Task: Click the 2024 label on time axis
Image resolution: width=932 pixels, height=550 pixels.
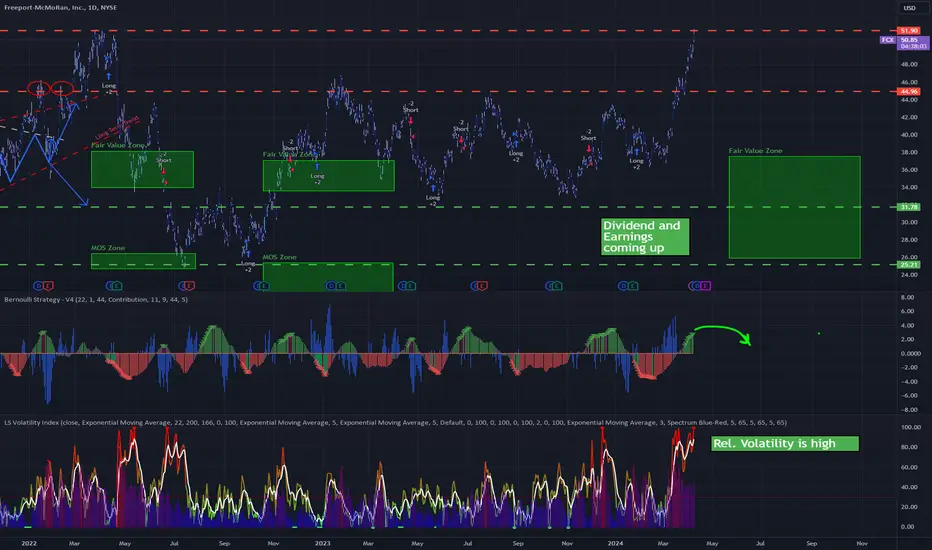Action: [x=615, y=543]
